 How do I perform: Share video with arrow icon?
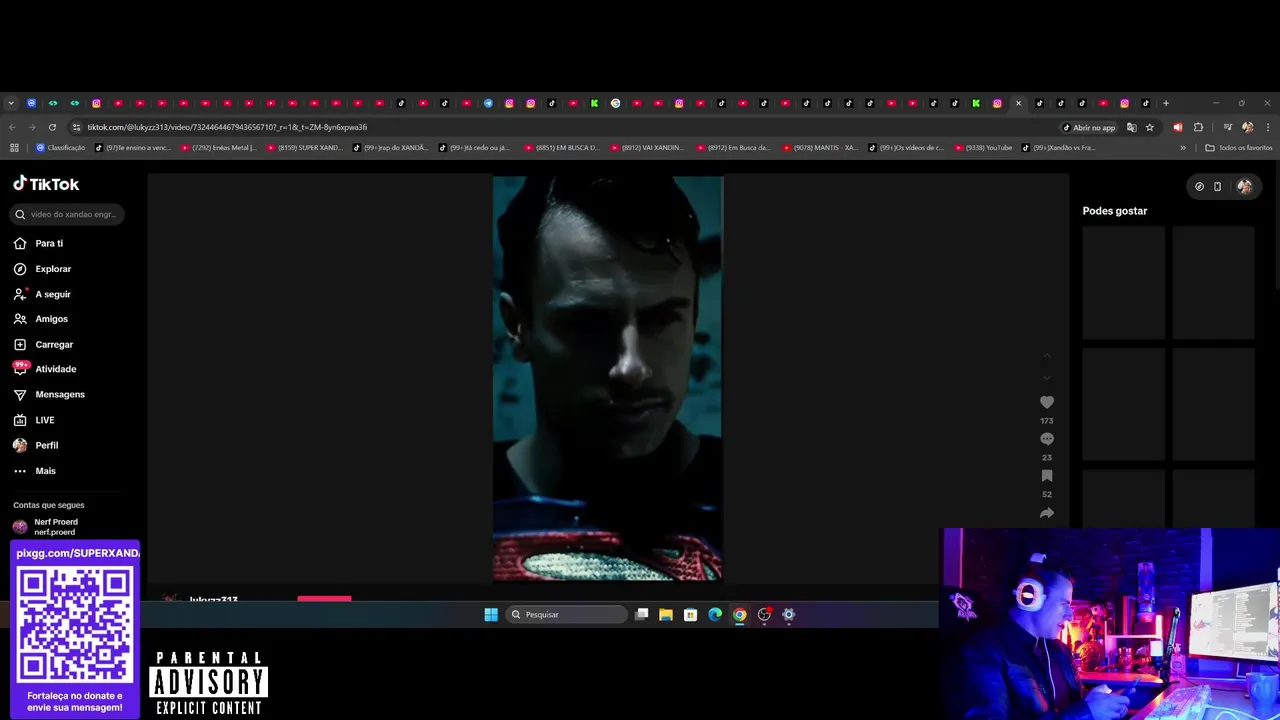tap(1047, 513)
